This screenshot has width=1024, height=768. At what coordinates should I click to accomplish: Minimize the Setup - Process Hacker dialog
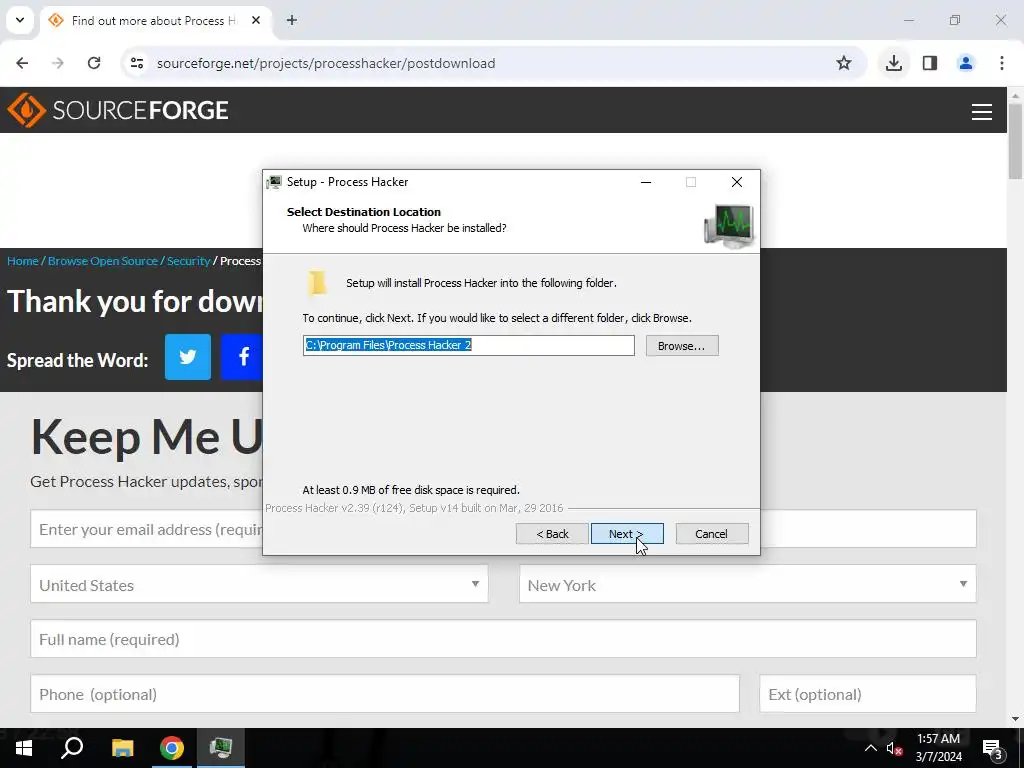pos(646,182)
